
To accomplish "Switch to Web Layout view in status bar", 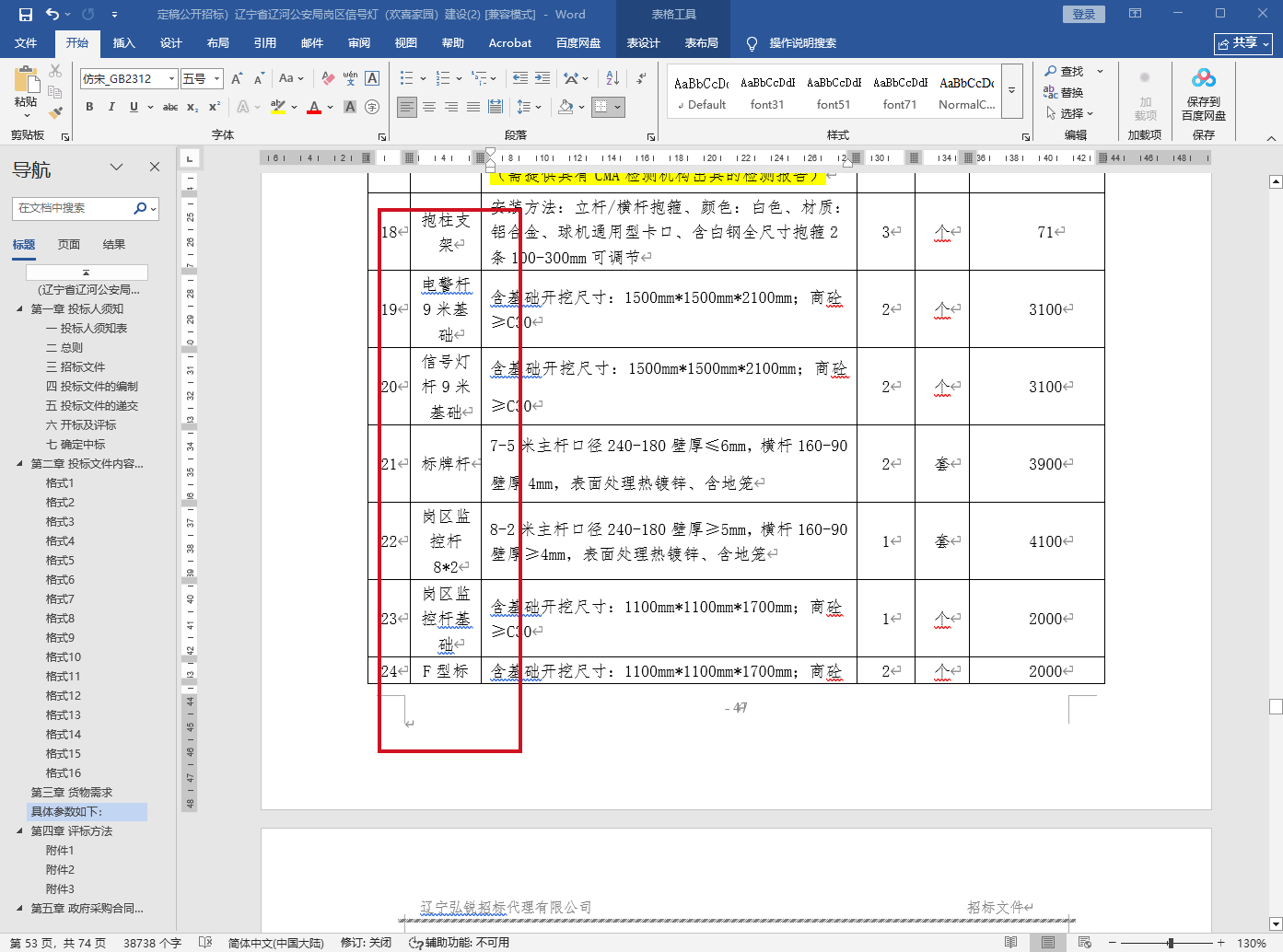I will pos(1085,943).
